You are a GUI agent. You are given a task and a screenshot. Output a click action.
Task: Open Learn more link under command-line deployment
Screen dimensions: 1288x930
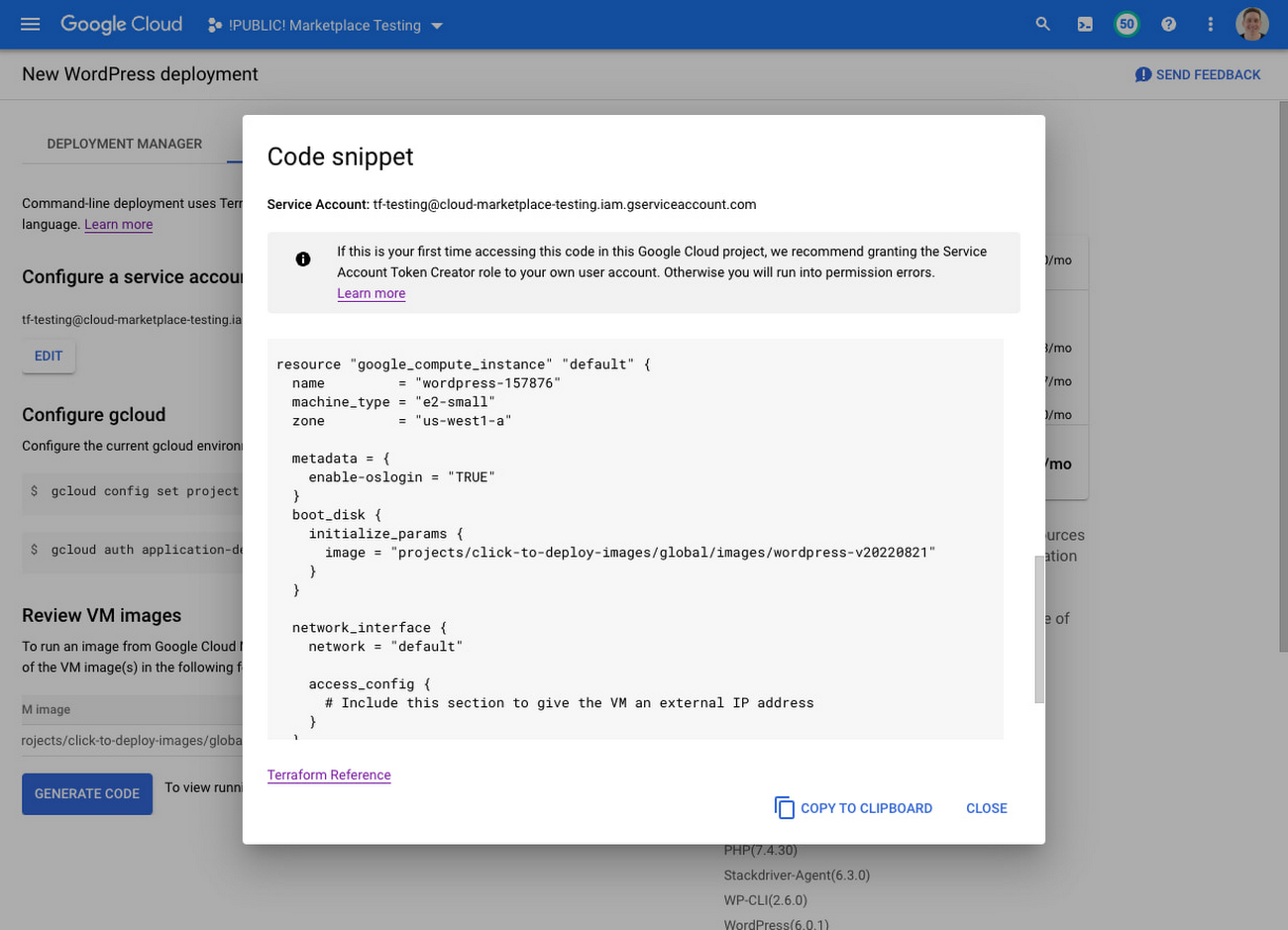(119, 225)
